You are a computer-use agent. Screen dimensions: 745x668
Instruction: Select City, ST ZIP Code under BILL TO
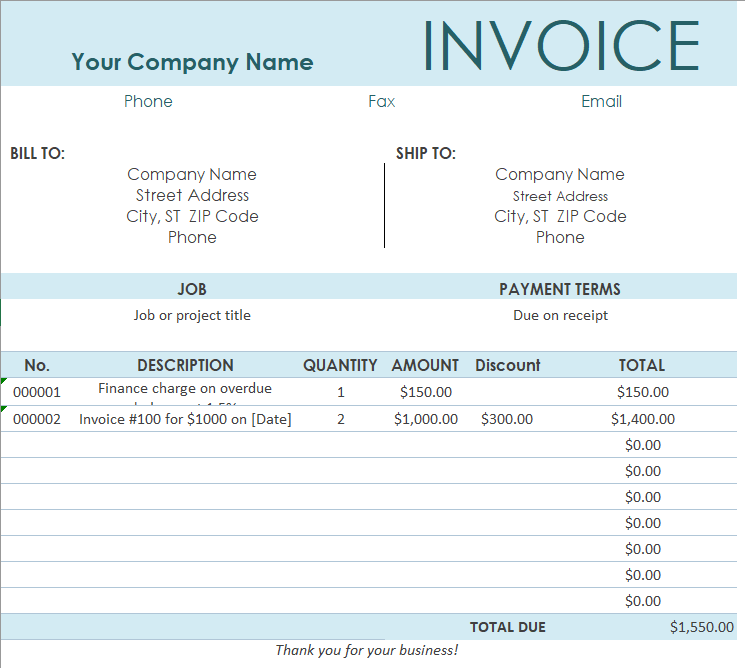[192, 216]
